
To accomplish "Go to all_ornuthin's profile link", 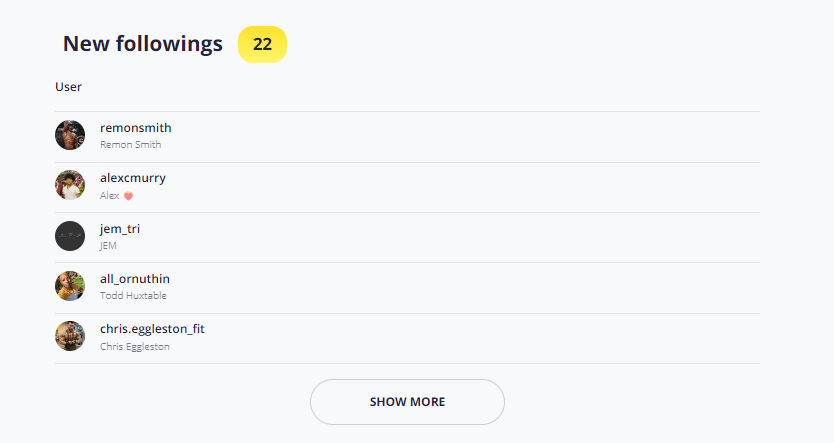I will coord(135,279).
